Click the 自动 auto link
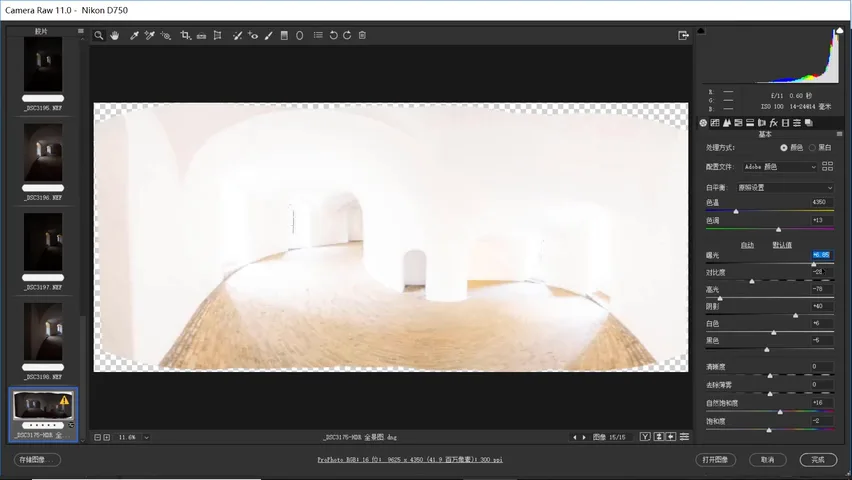852x480 pixels. point(747,245)
